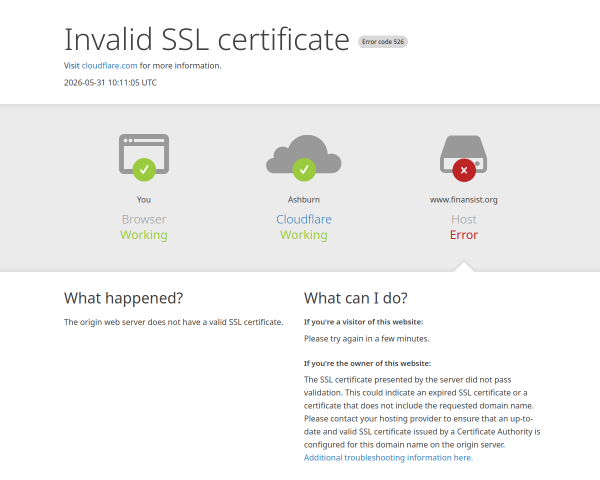Image resolution: width=600 pixels, height=480 pixels.
Task: Click the What happened? heading
Action: [x=124, y=298]
